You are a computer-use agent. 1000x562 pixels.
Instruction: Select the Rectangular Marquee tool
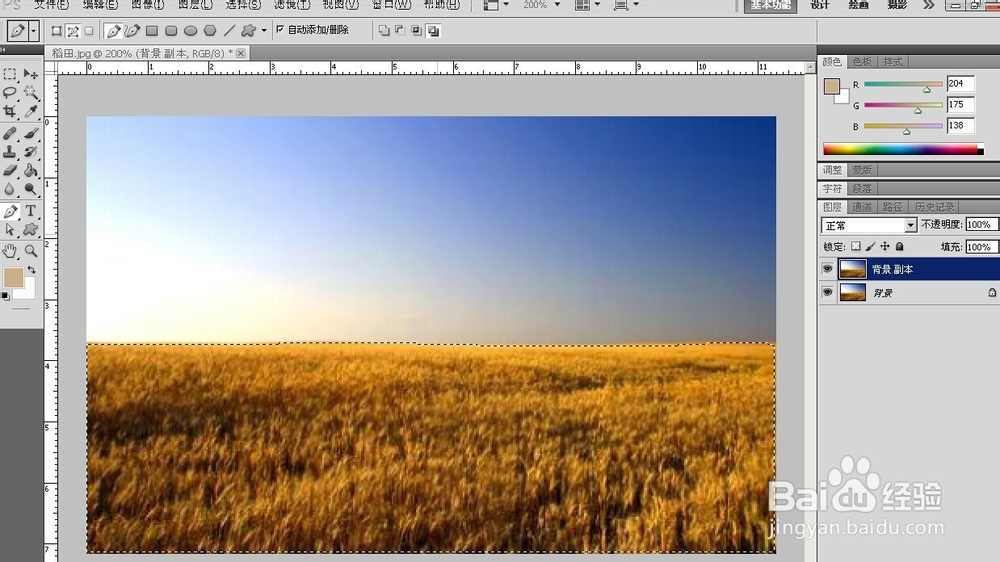[10, 74]
